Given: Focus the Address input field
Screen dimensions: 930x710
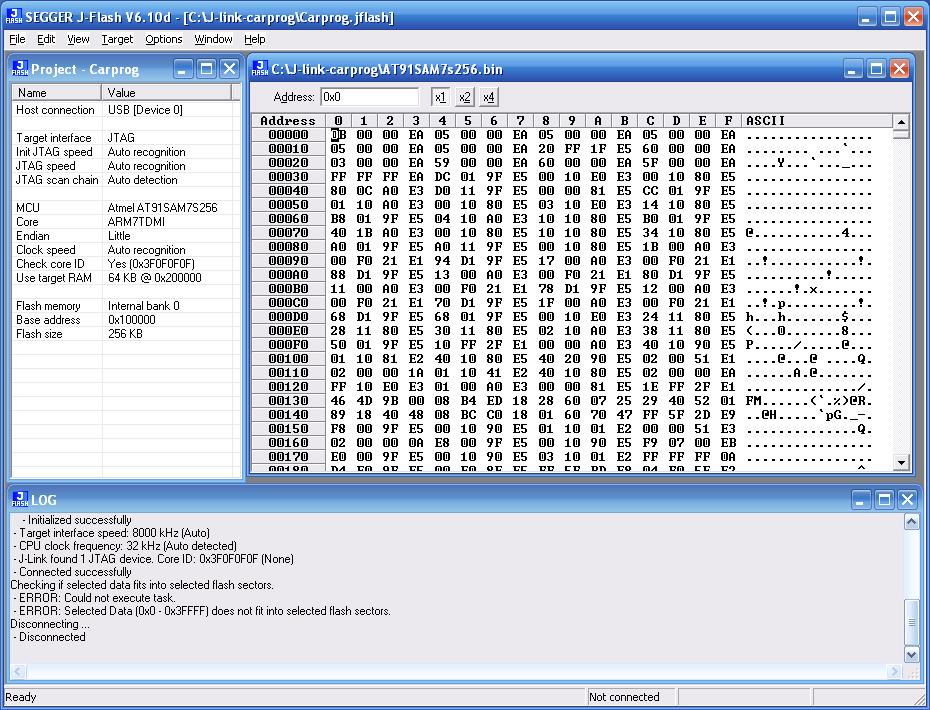Looking at the screenshot, I should pyautogui.click(x=370, y=97).
